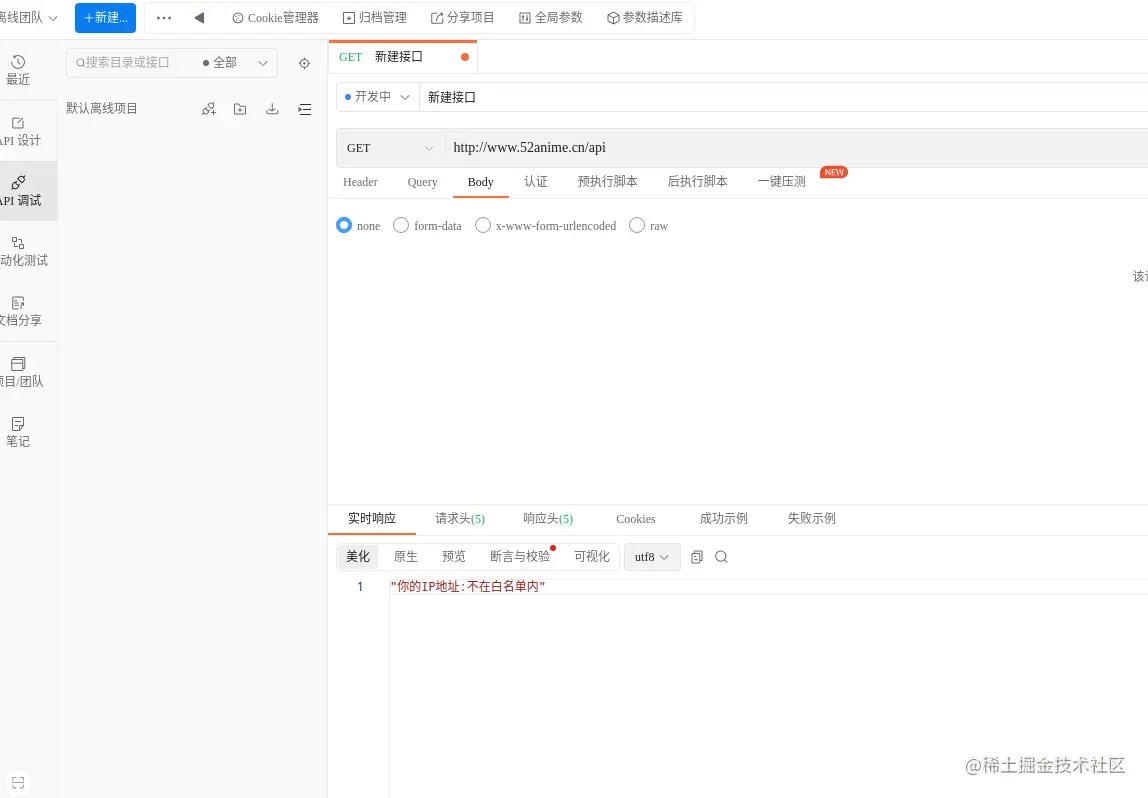Switch to 实时响应 tab
1148x798 pixels.
372,518
